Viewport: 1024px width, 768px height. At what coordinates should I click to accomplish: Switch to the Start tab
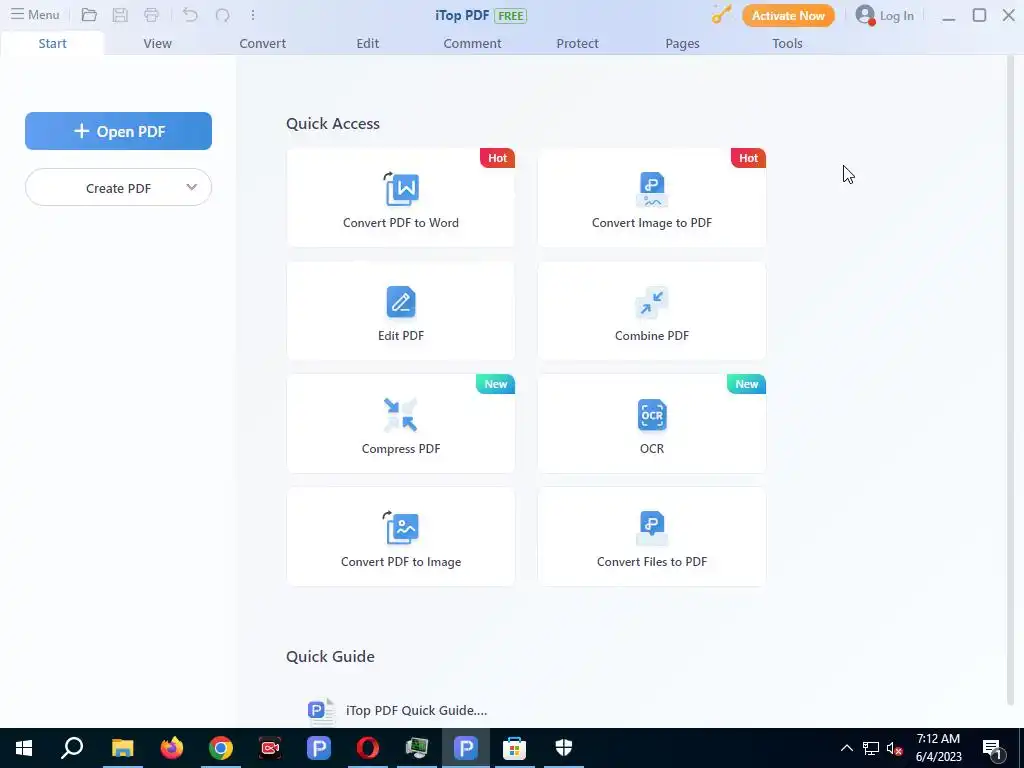[52, 43]
